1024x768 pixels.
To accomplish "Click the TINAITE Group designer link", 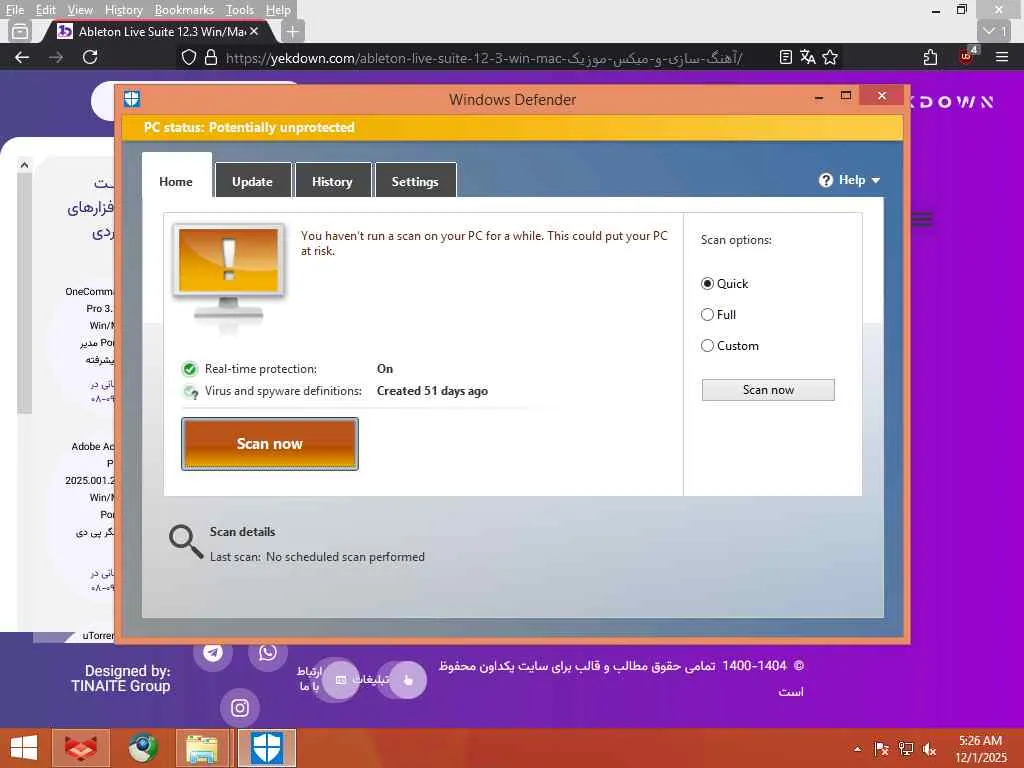I will tap(121, 686).
